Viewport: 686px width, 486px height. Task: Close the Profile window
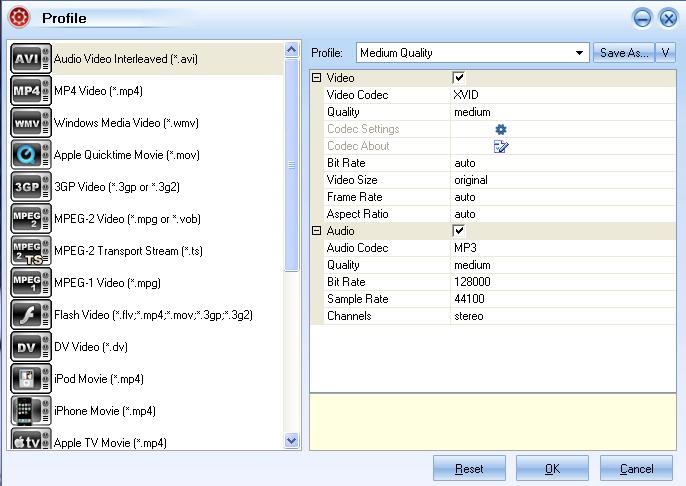pyautogui.click(x=668, y=18)
